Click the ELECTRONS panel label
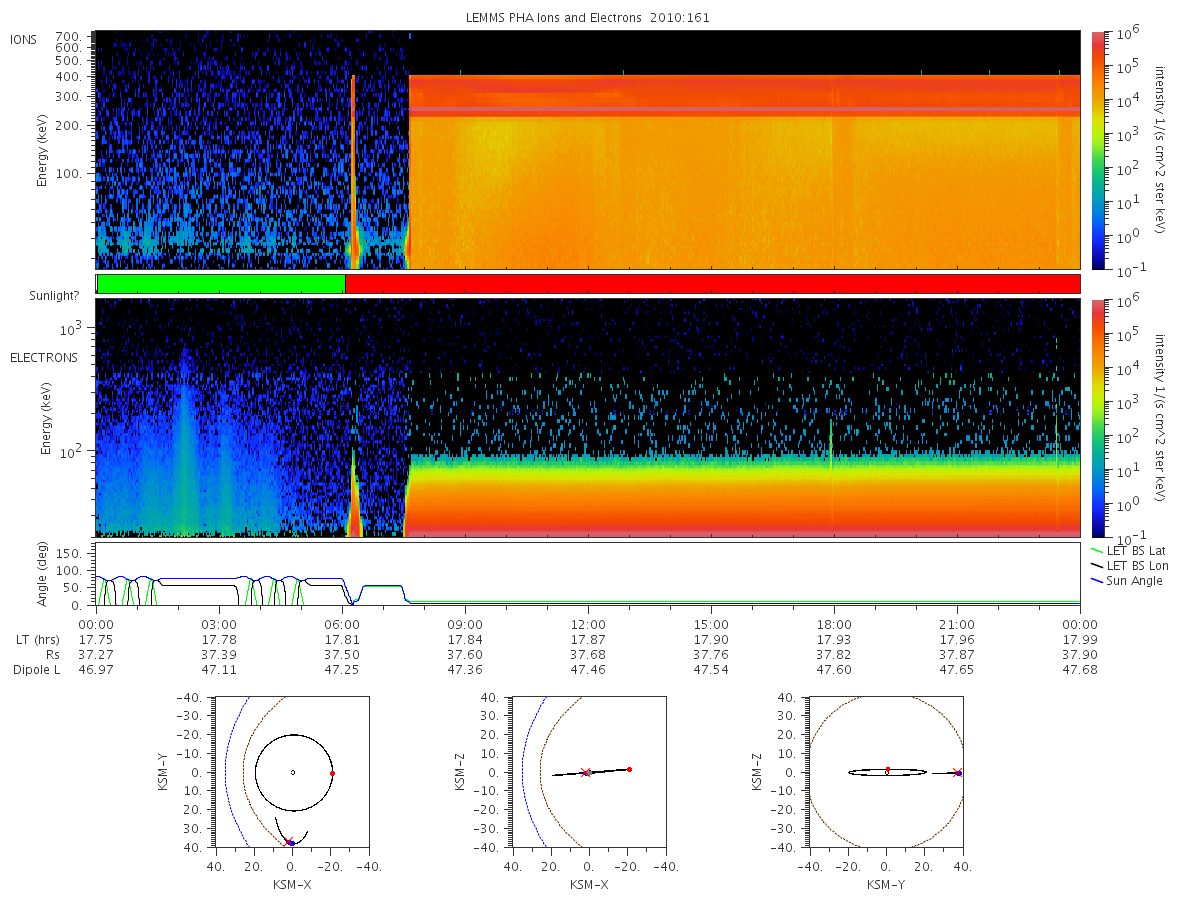The height and width of the screenshot is (900, 1200). [x=43, y=357]
